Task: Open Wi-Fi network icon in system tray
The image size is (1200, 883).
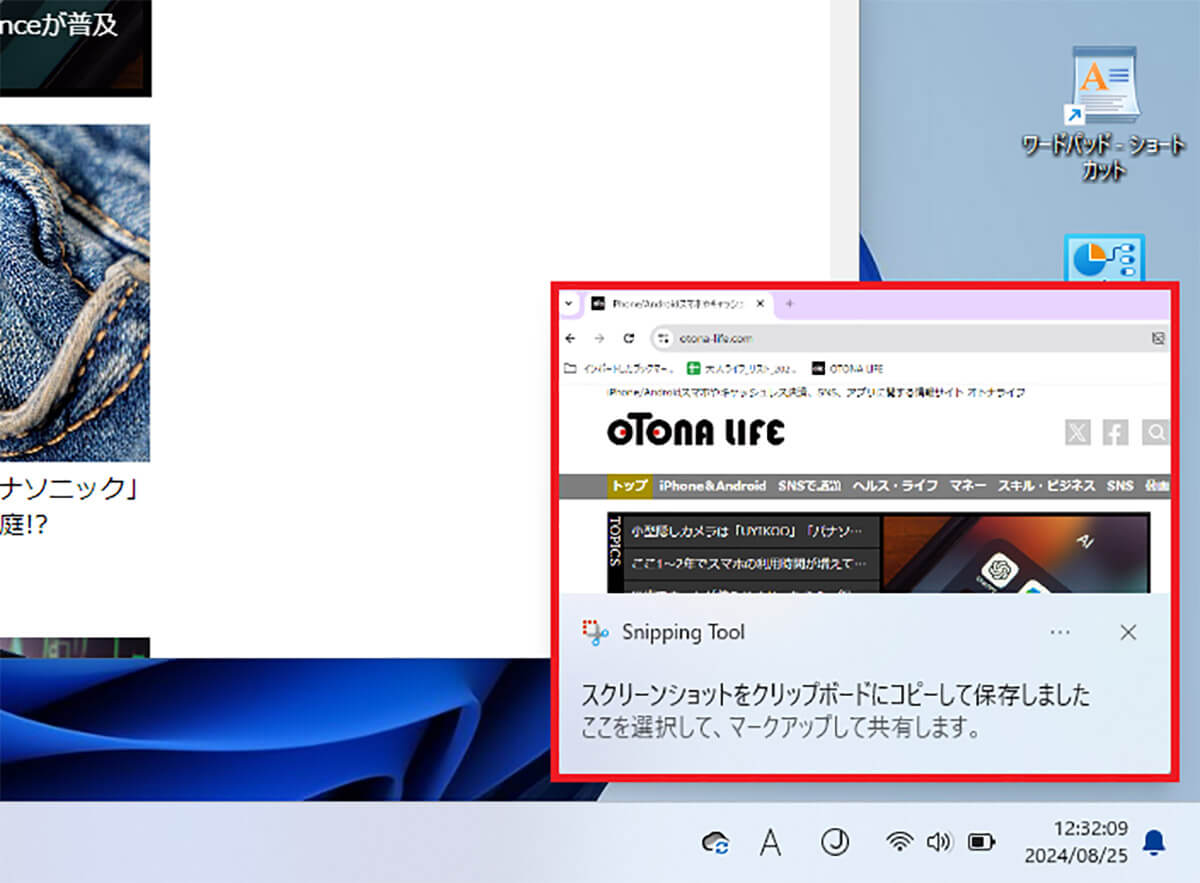Action: (x=900, y=842)
